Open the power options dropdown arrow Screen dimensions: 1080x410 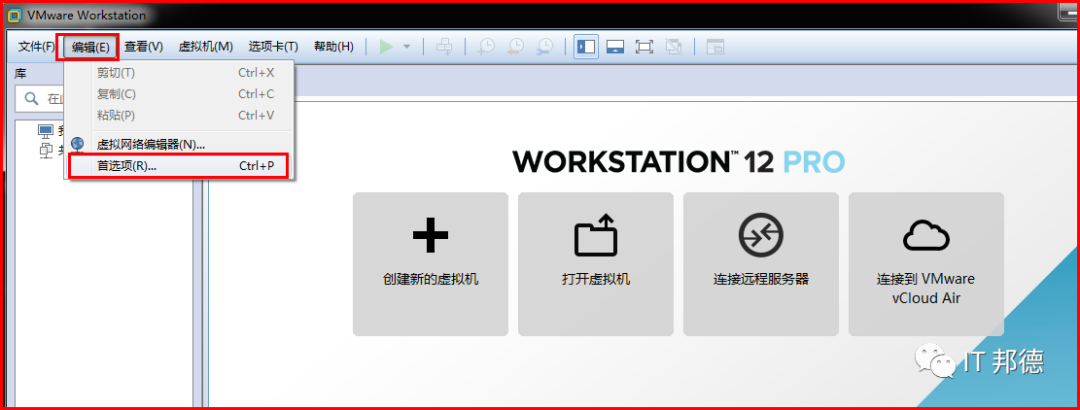click(x=406, y=47)
